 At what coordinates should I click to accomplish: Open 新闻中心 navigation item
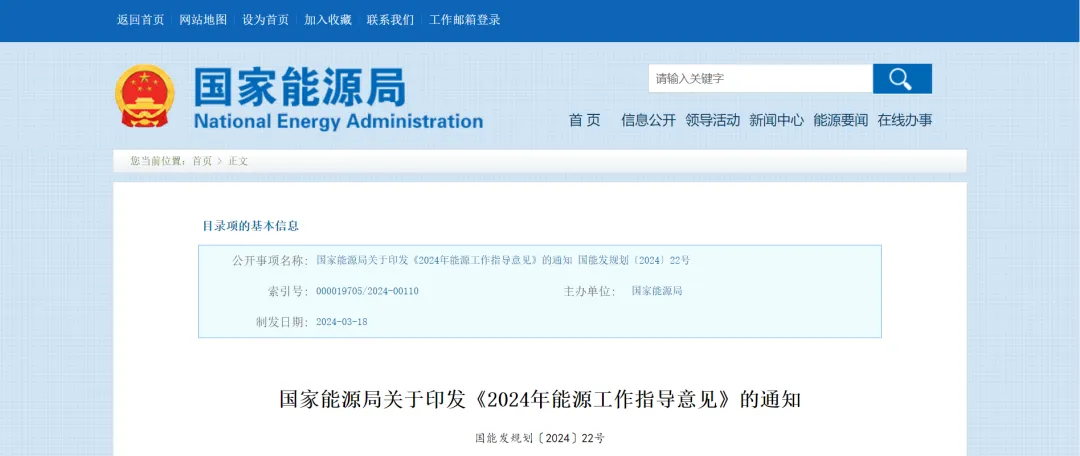point(776,120)
